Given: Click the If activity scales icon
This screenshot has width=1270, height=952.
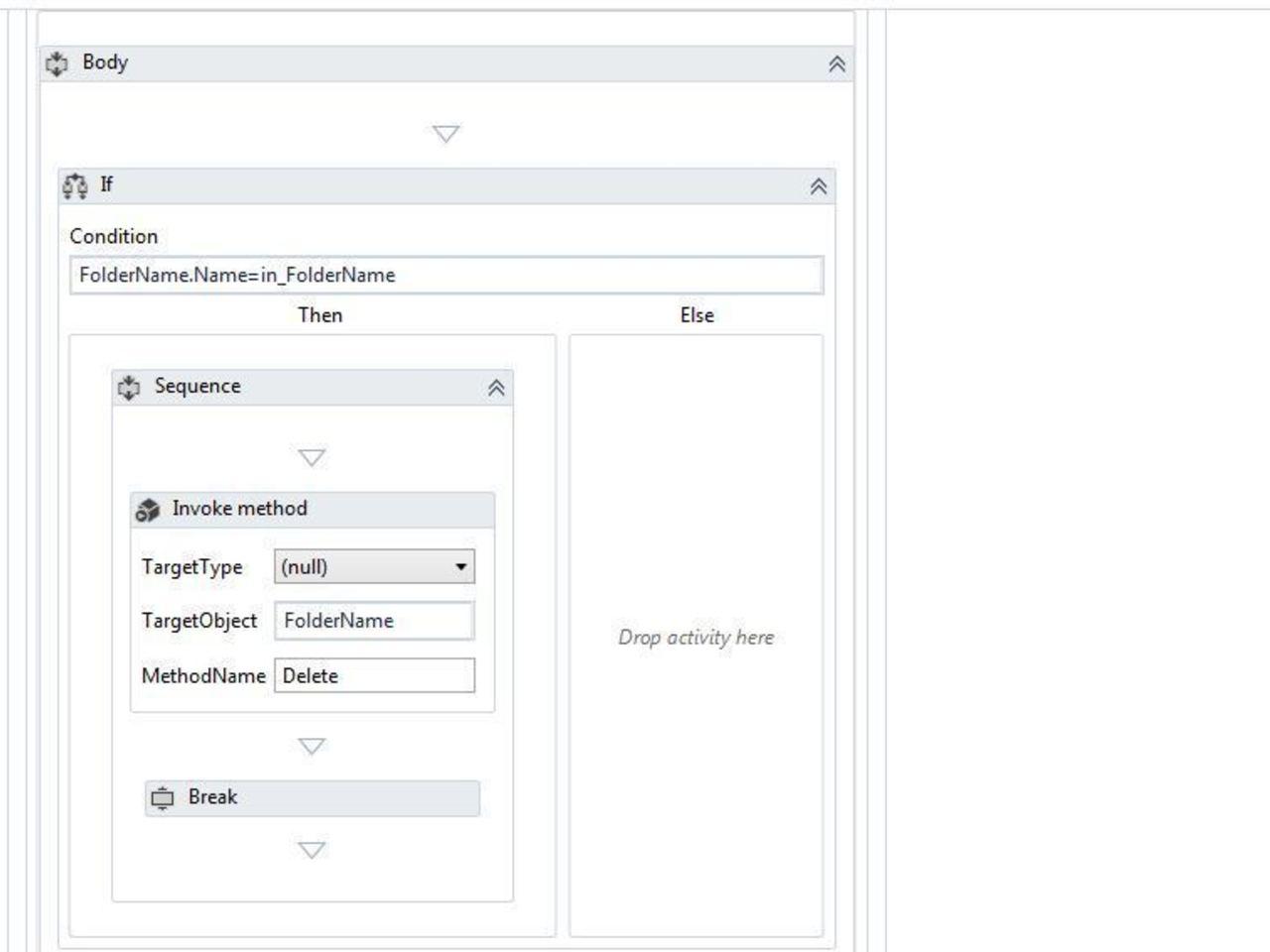Looking at the screenshot, I should 74,185.
